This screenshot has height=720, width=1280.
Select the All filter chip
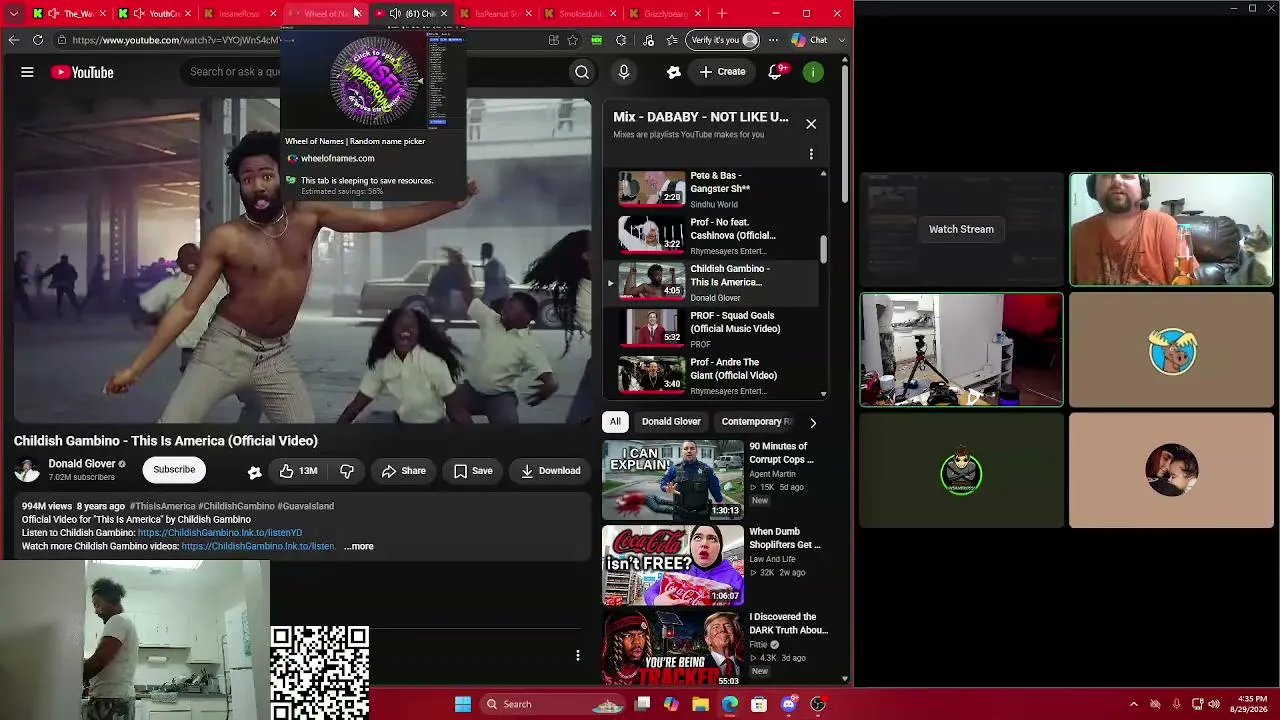[x=615, y=422]
